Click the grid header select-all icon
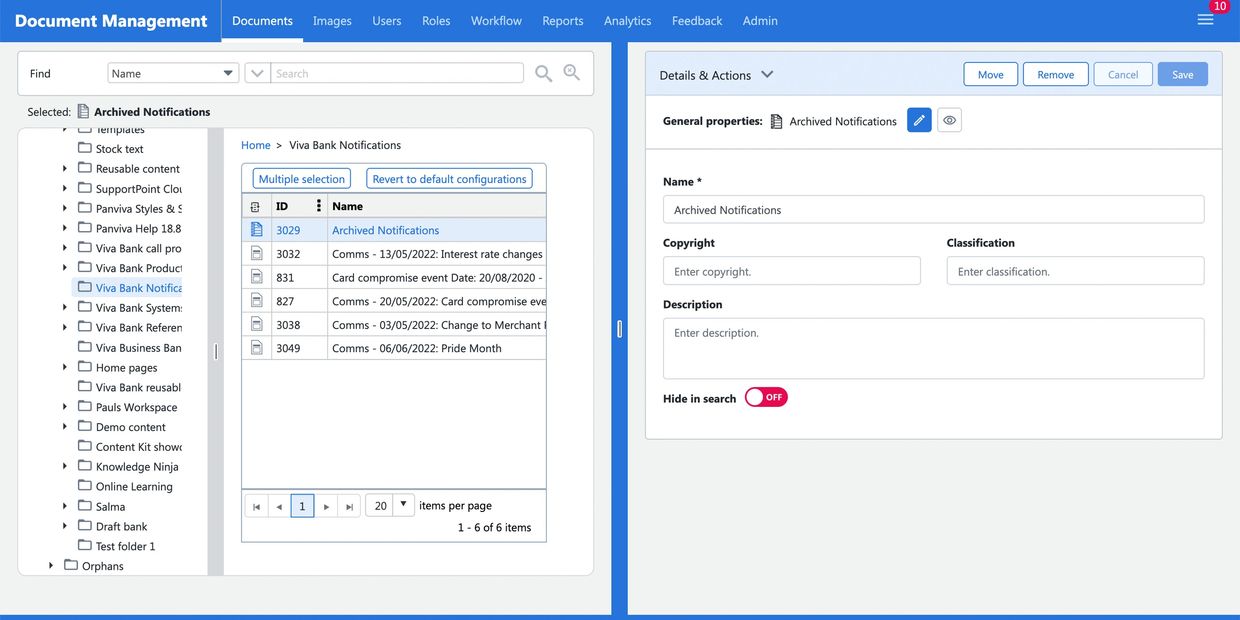This screenshot has height=620, width=1240. pos(256,206)
